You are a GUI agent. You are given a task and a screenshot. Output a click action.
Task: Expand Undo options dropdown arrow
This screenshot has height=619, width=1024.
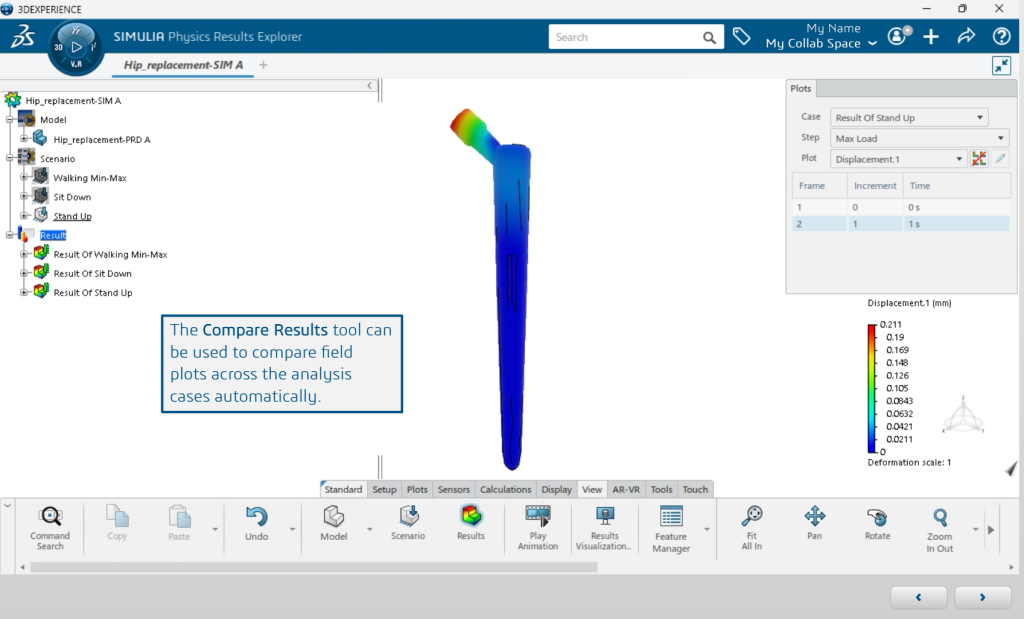(x=292, y=530)
